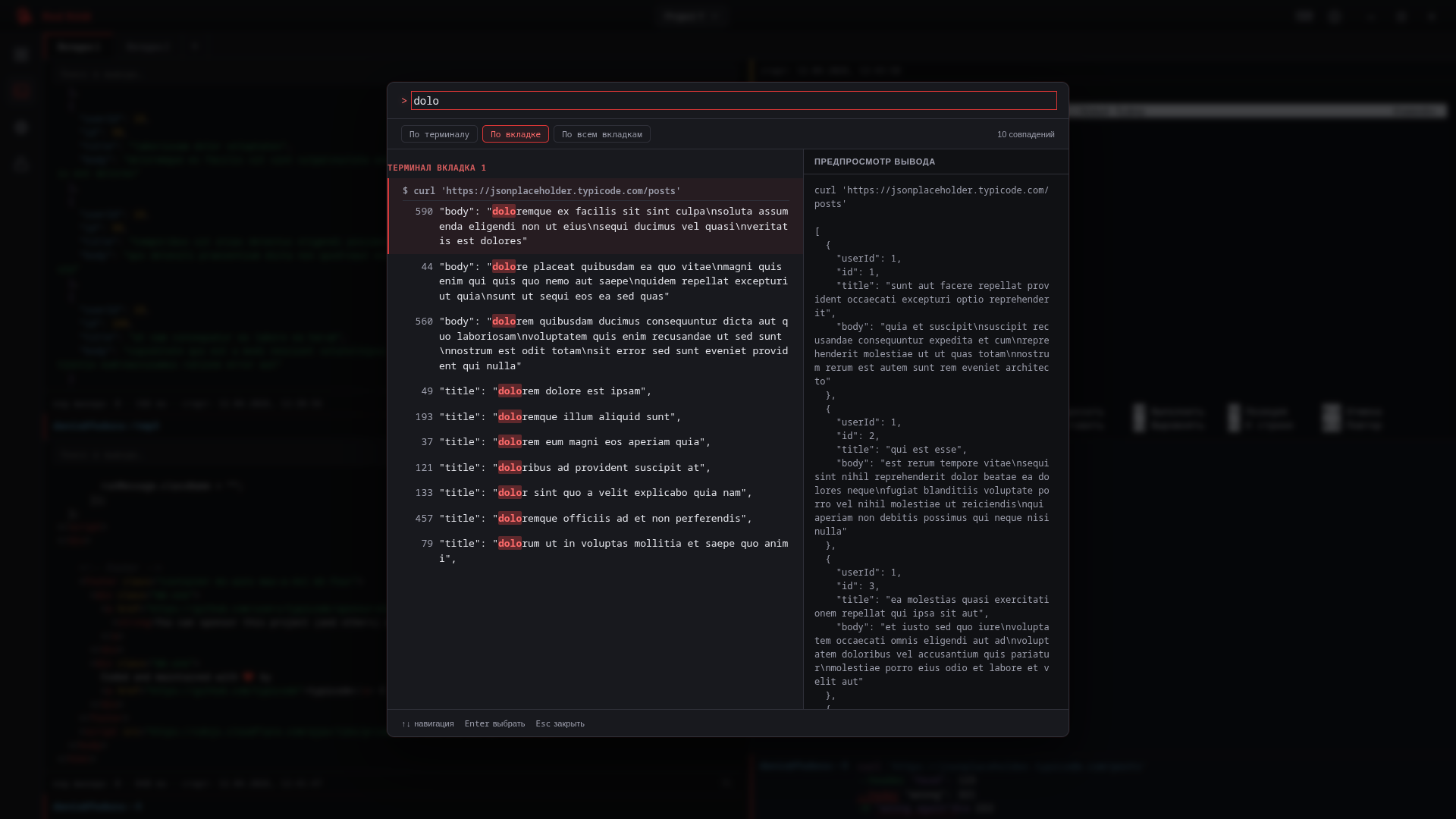Click the 'Enter выбрать' footer hint

coord(494,723)
